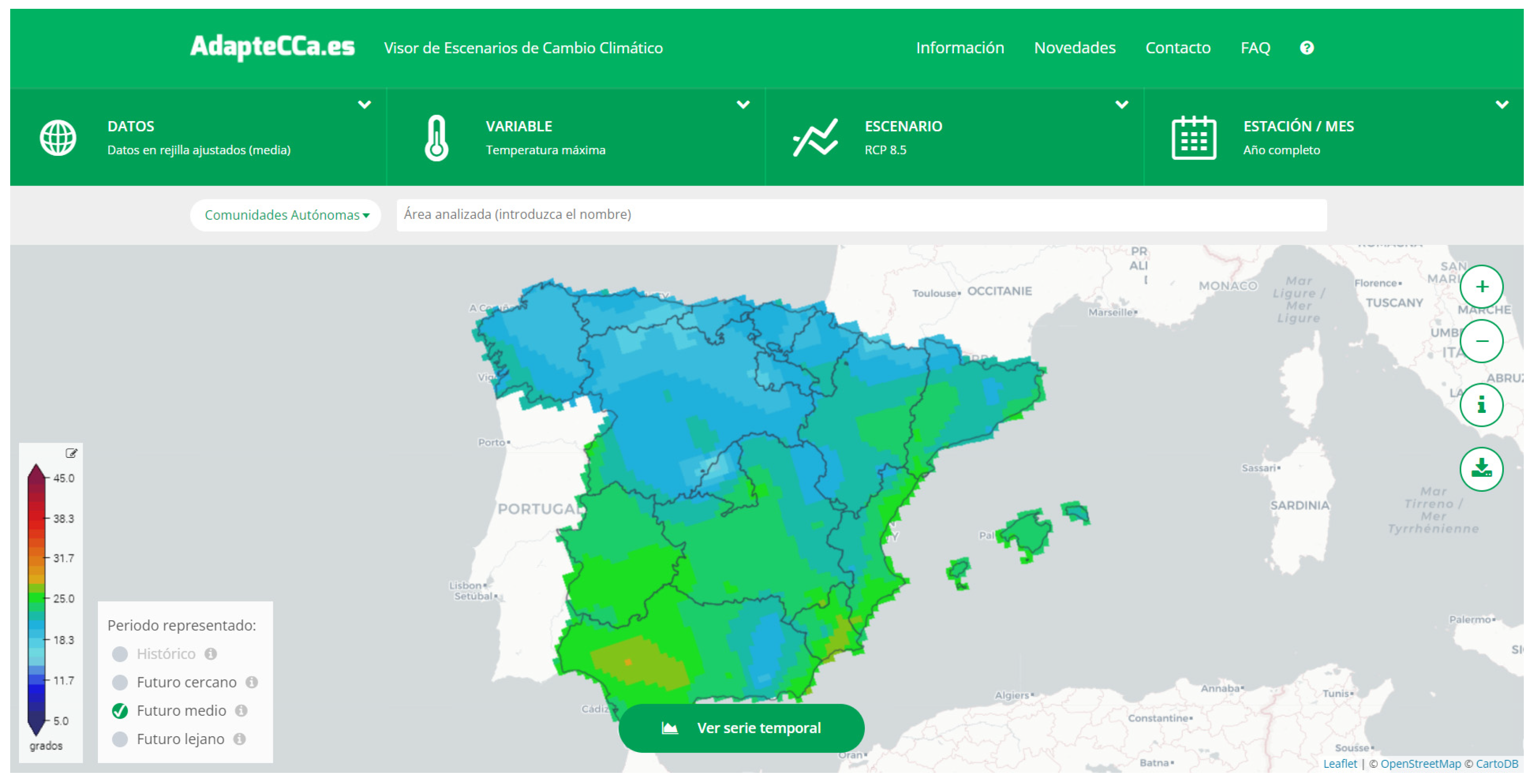This screenshot has height=784, width=1534.
Task: Click the download data icon
Action: coord(1481,469)
